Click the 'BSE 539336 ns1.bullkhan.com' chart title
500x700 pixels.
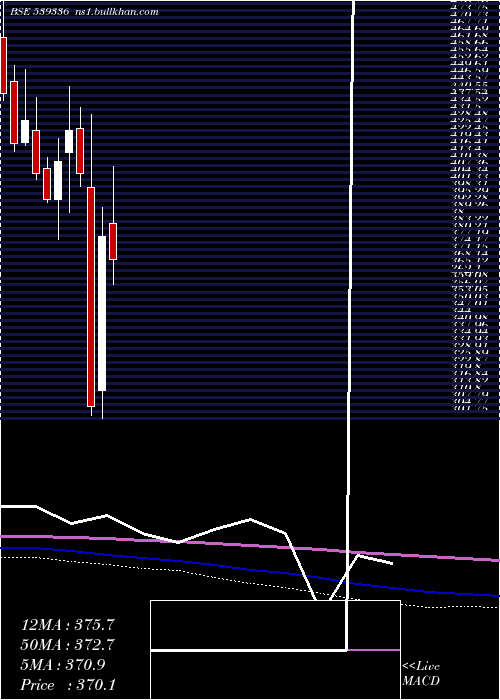[x=84, y=12]
